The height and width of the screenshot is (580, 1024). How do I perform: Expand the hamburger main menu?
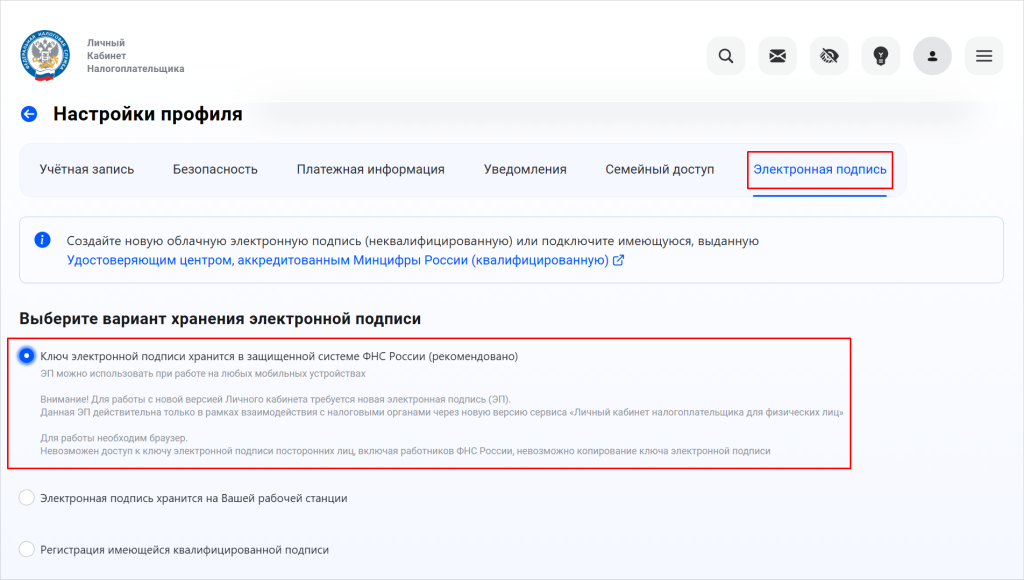tap(984, 56)
